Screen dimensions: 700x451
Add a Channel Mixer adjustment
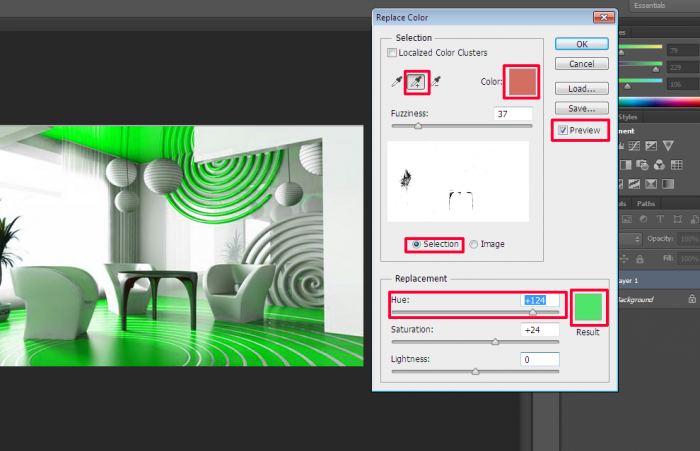(x=659, y=165)
